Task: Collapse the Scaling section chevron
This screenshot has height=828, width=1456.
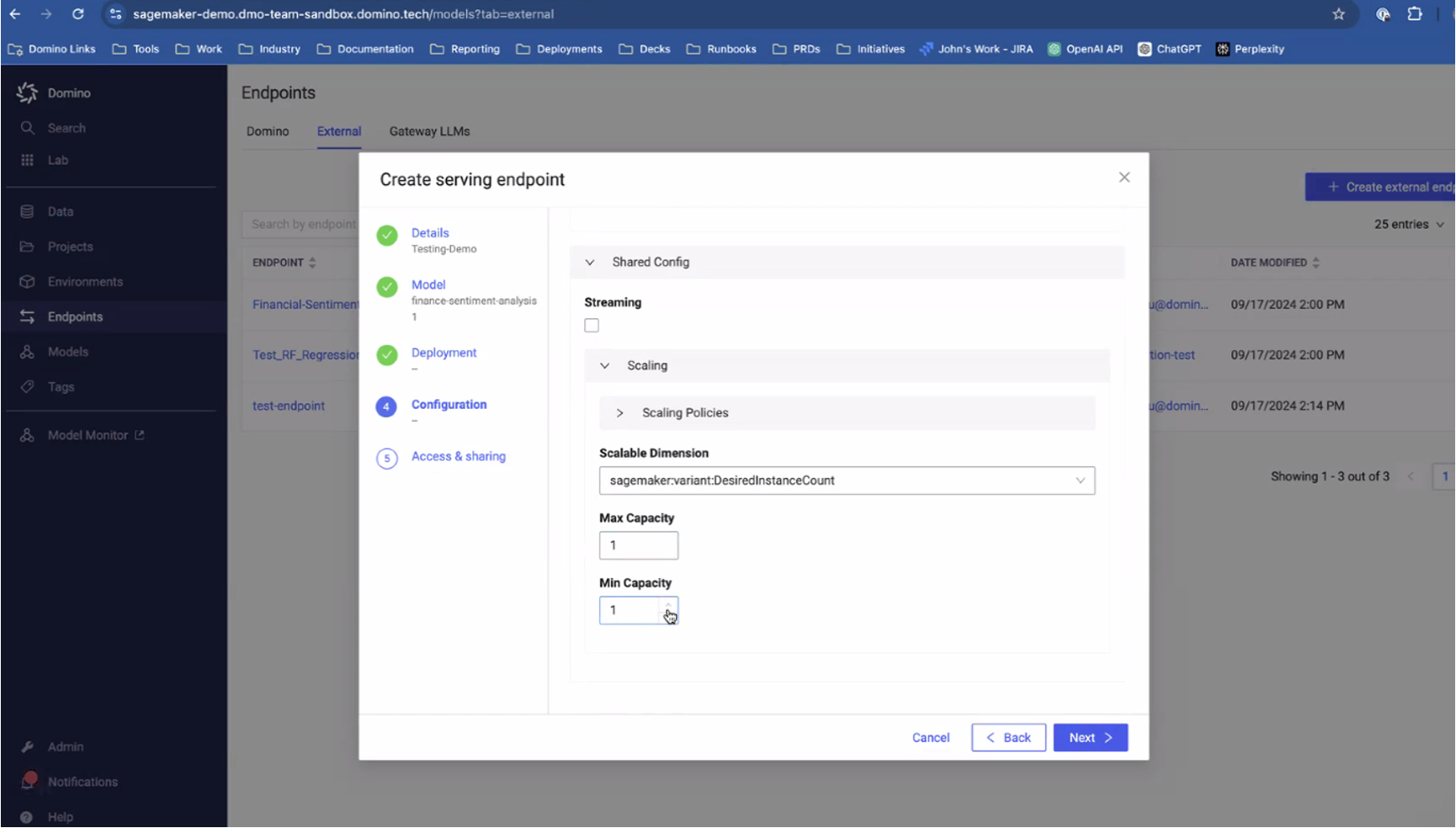Action: point(604,366)
